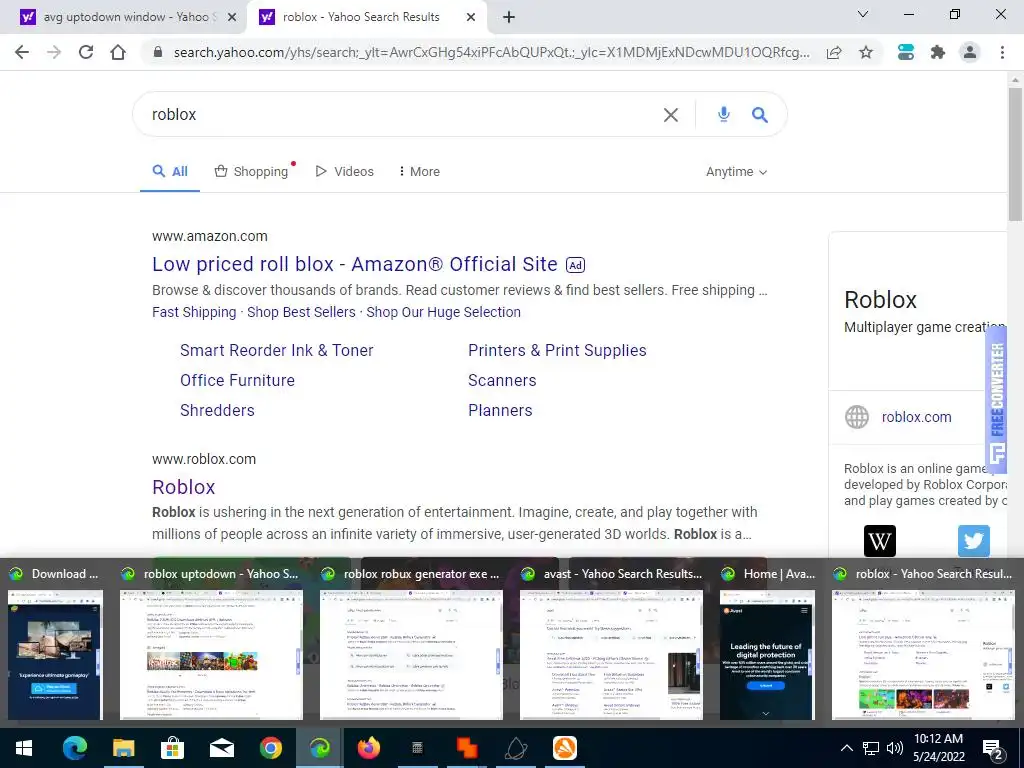View site information lock icon
1024x768 pixels.
157,52
